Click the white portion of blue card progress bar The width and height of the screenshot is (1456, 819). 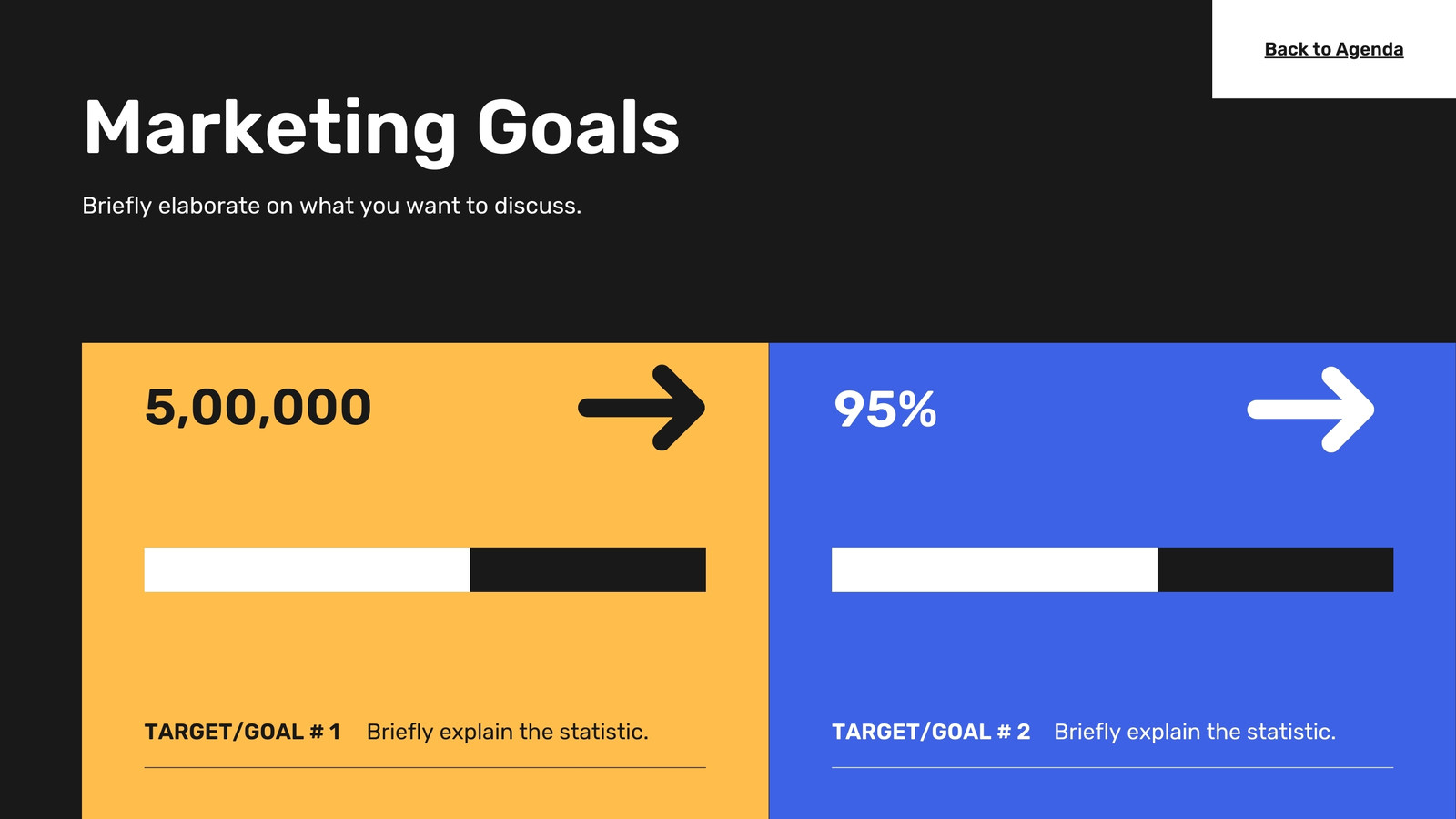coord(995,570)
